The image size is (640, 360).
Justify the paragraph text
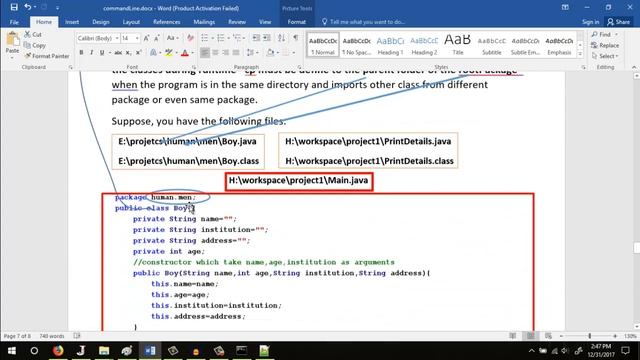tap(236, 53)
